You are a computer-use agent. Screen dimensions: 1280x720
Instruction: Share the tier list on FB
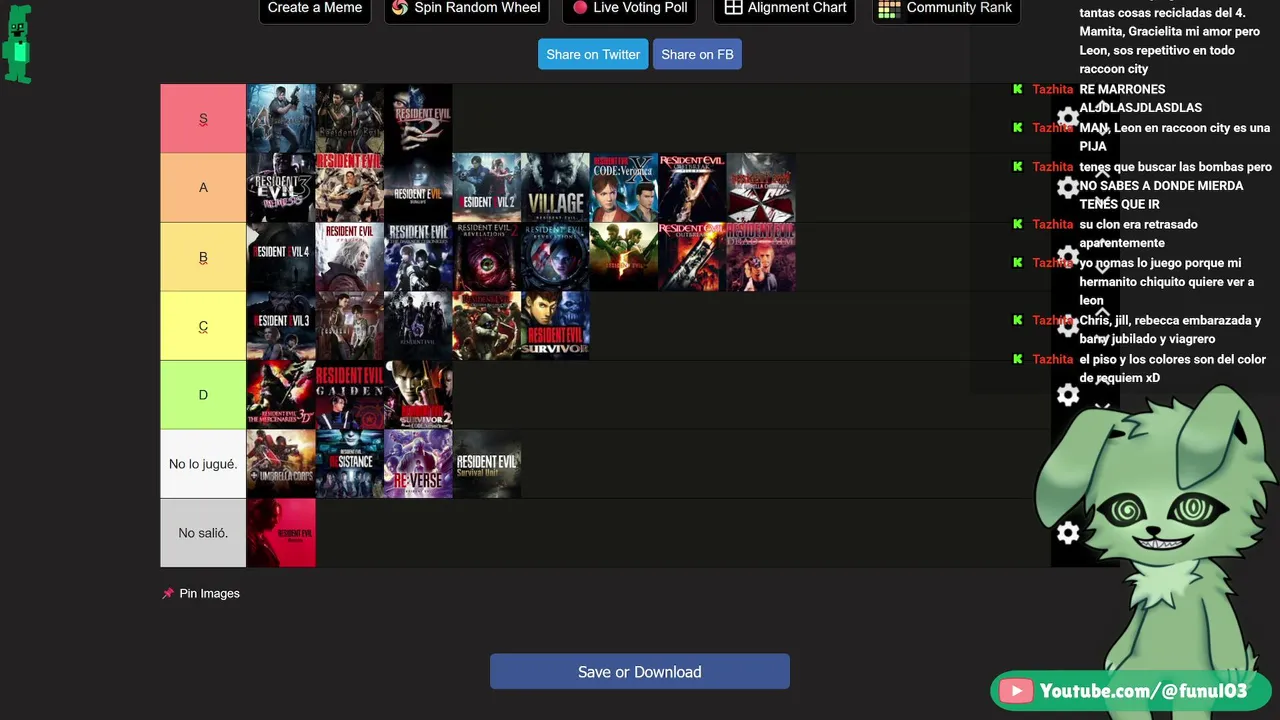point(697,55)
